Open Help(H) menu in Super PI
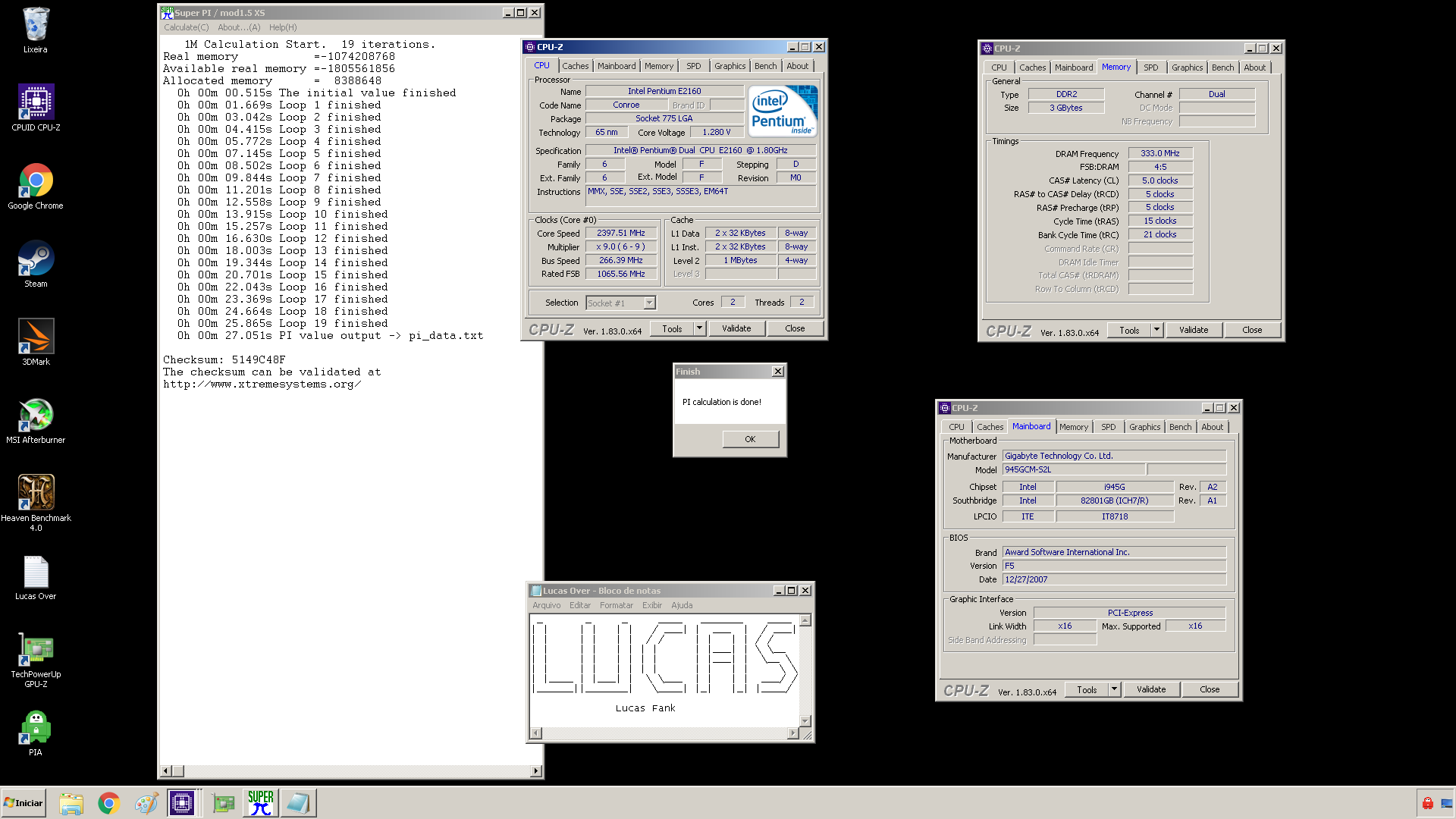The height and width of the screenshot is (819, 1456). pyautogui.click(x=283, y=27)
